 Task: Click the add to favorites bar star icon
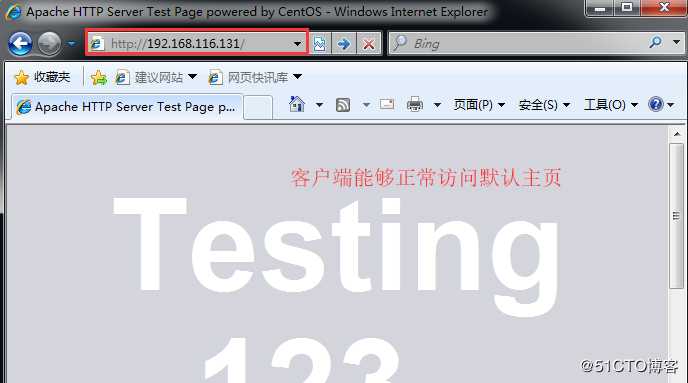click(x=98, y=78)
